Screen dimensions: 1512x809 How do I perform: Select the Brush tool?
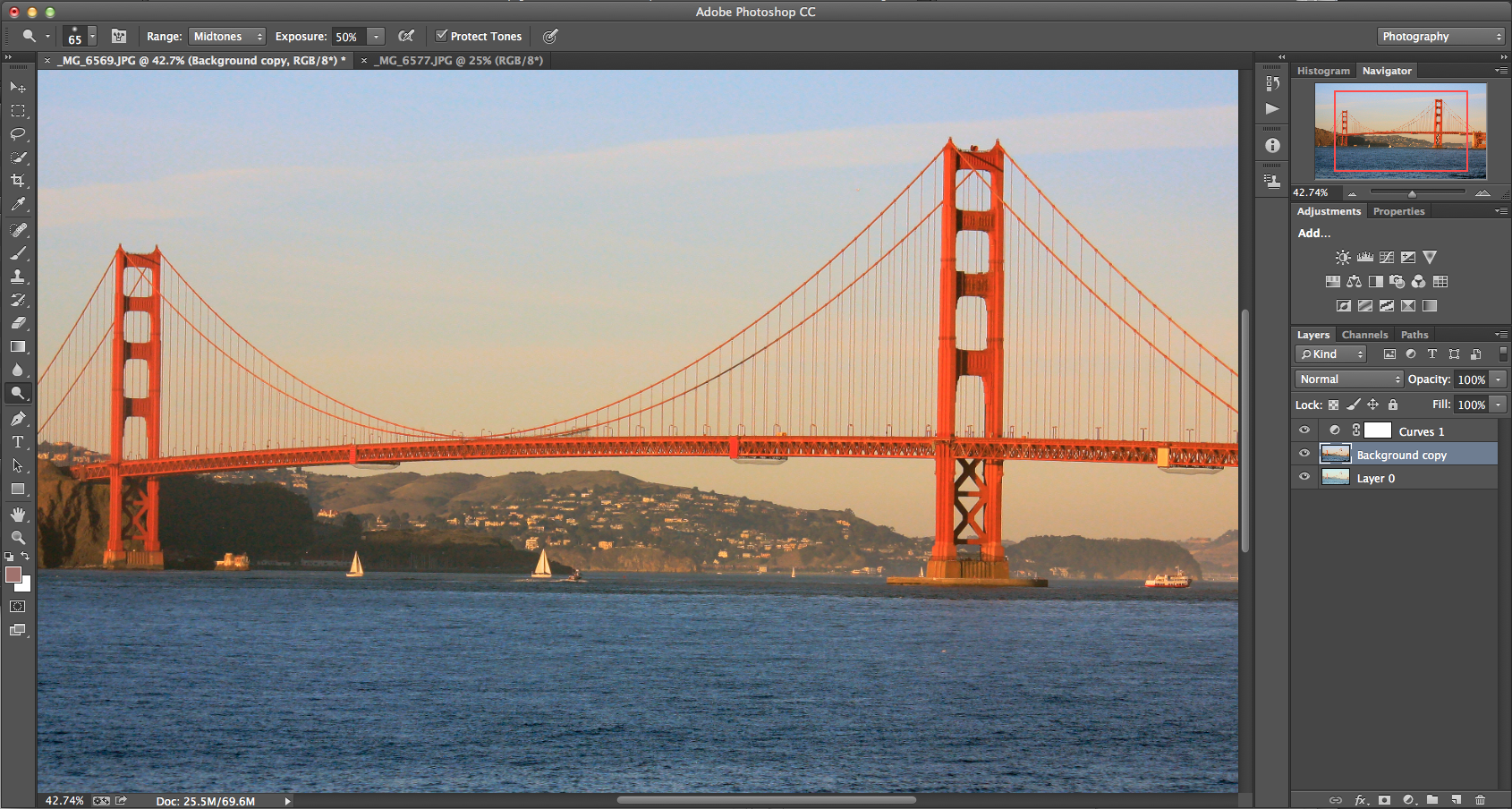point(18,253)
